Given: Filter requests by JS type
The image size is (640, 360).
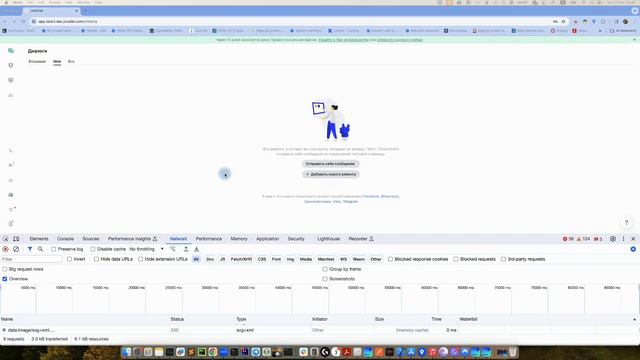Looking at the screenshot, I should (x=222, y=259).
